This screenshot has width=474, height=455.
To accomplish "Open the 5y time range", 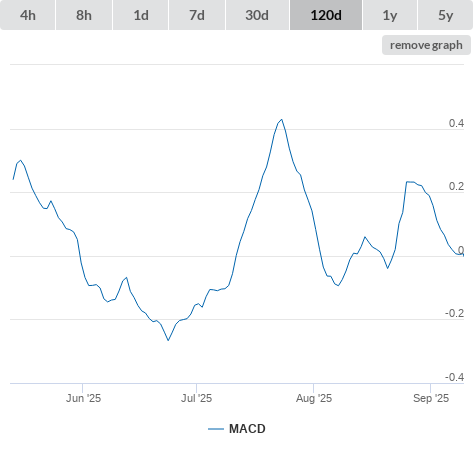I will (x=445, y=15).
